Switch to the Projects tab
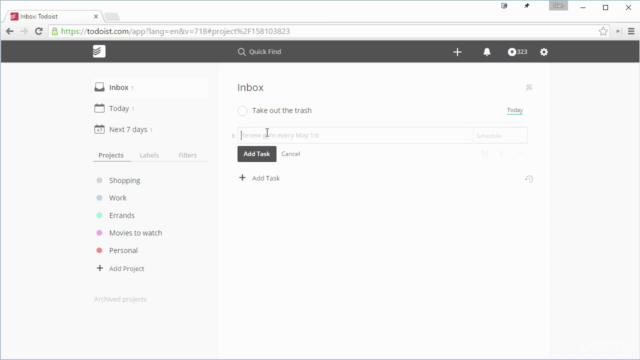The width and height of the screenshot is (640, 360). coord(111,155)
